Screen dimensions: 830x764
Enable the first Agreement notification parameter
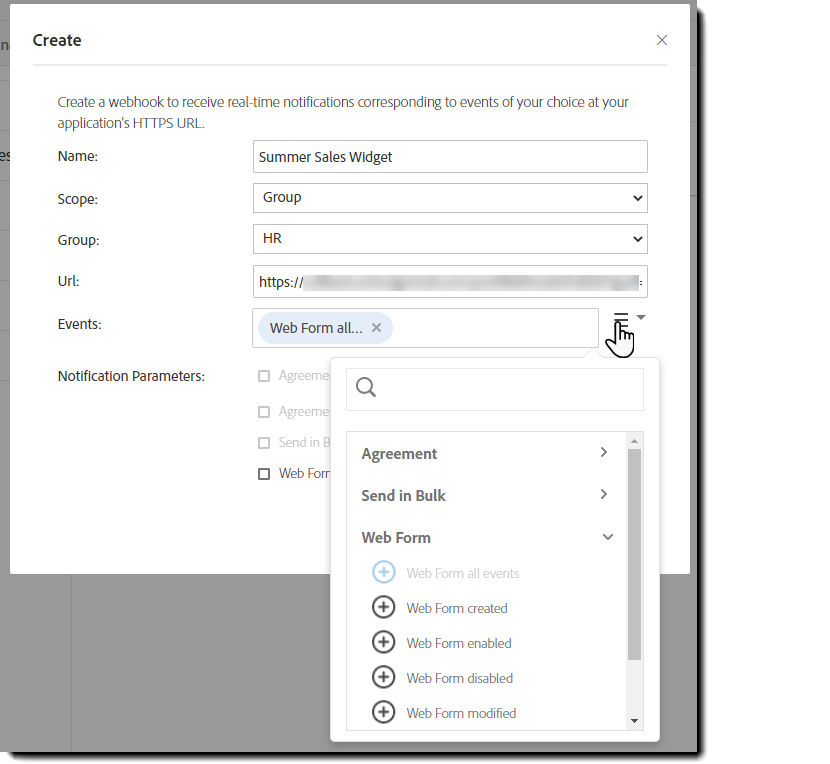pyautogui.click(x=265, y=375)
